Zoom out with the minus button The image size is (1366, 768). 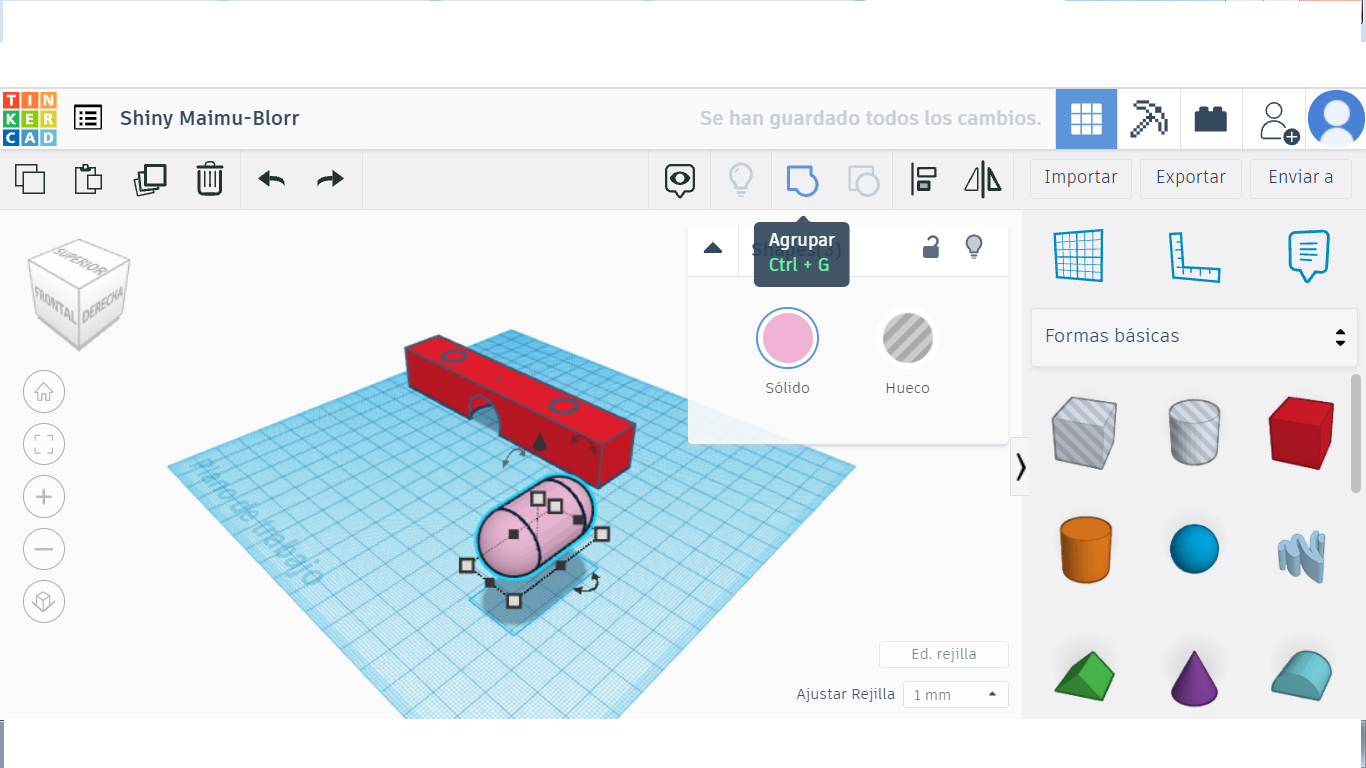[x=44, y=549]
